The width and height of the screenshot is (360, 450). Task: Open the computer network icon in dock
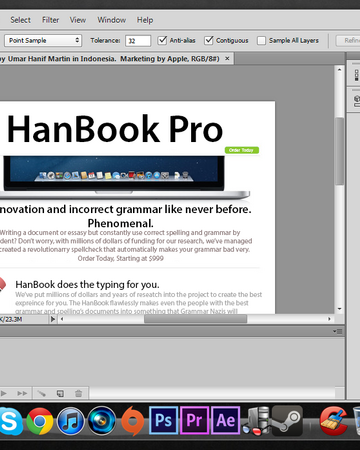tap(256, 421)
